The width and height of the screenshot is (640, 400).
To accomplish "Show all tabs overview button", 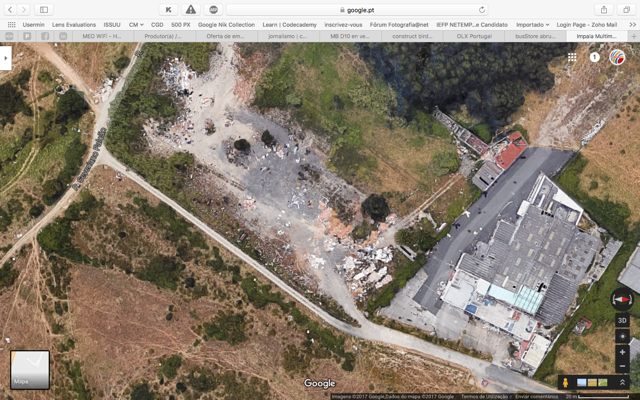I will [x=626, y=9].
